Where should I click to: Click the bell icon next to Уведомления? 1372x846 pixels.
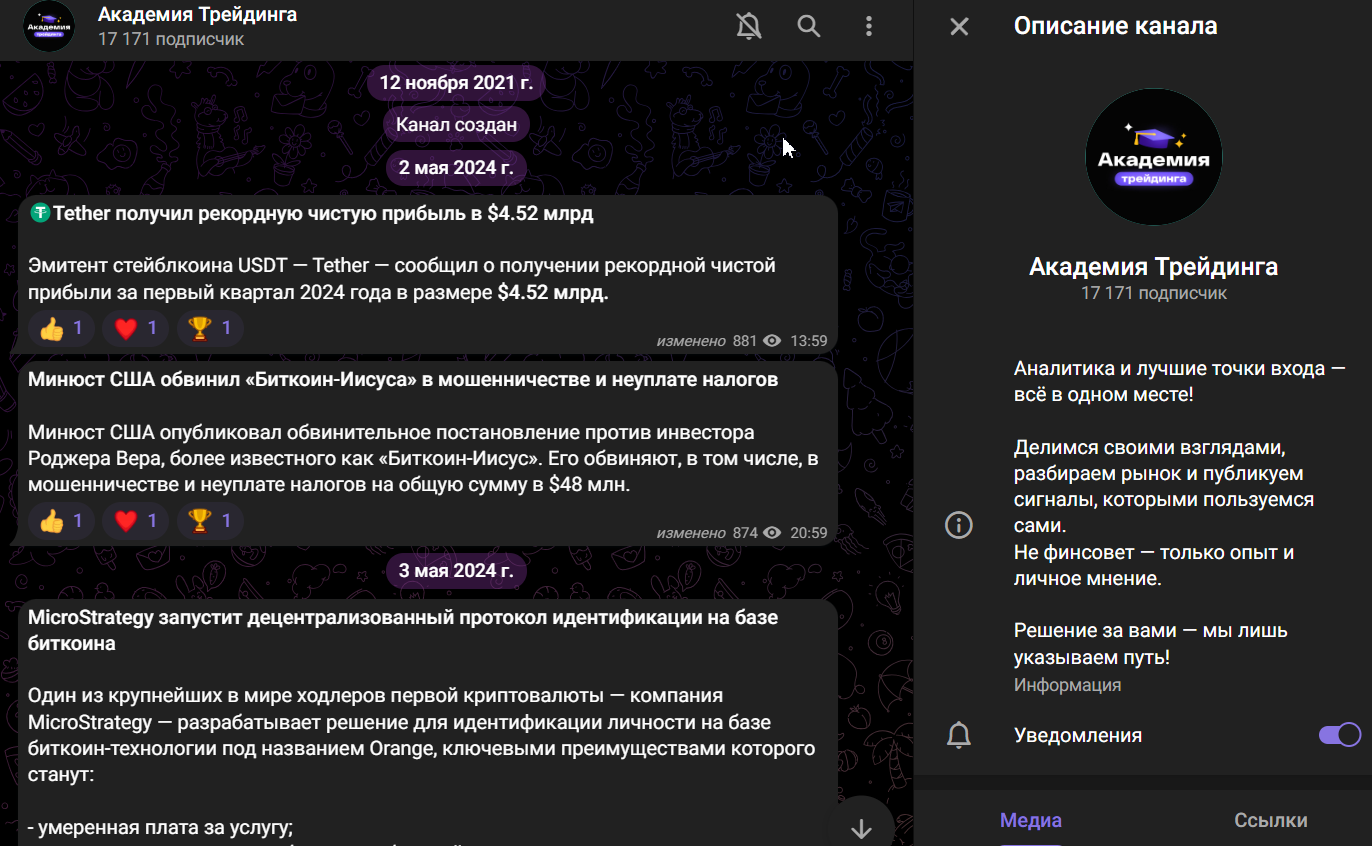[959, 735]
